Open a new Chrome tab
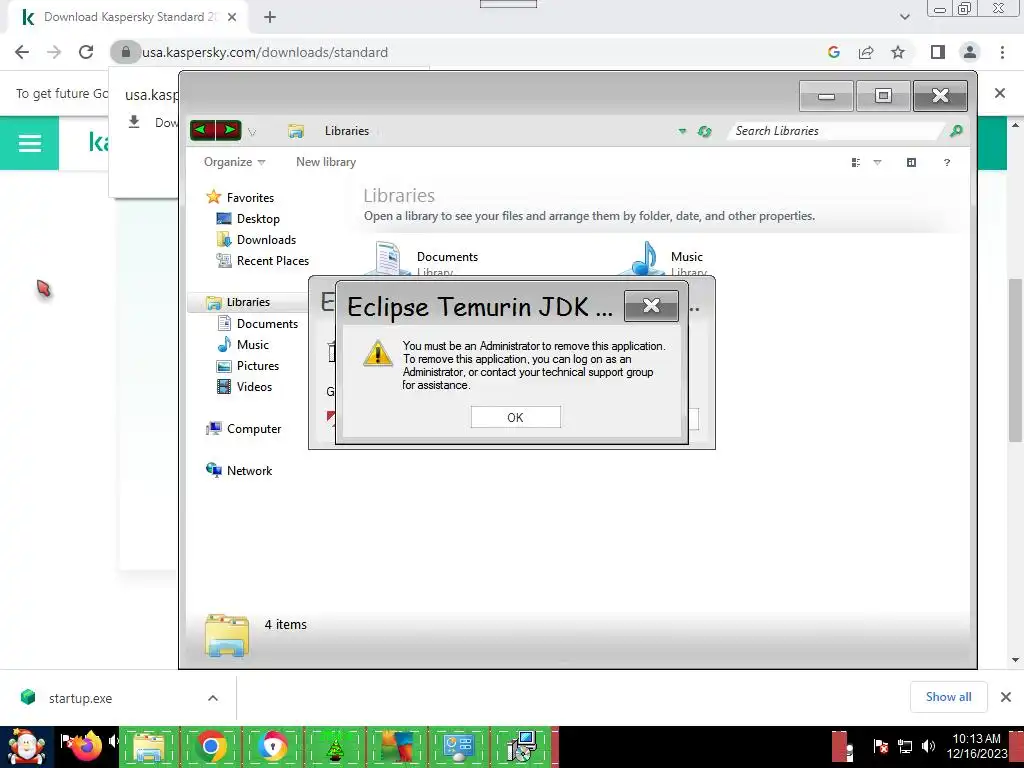This screenshot has height=768, width=1024. [x=270, y=17]
